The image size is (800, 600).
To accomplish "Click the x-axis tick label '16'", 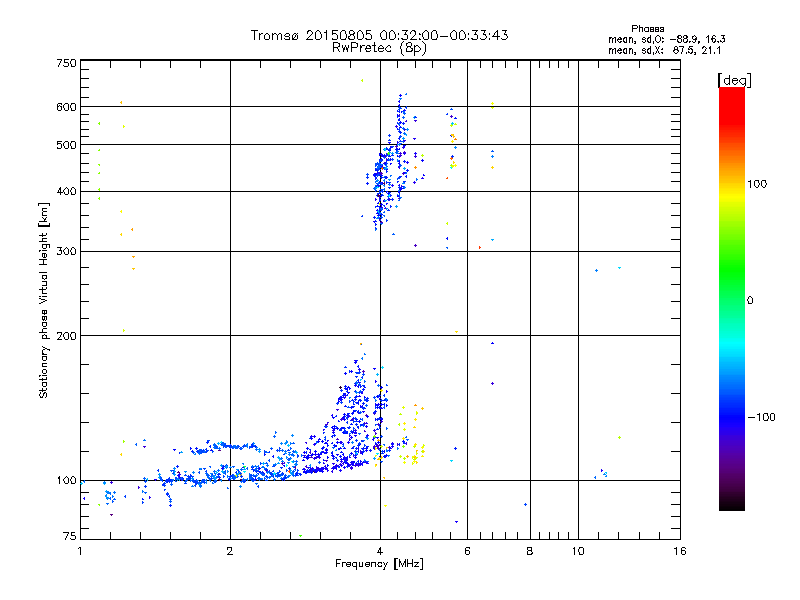I will click(680, 551).
